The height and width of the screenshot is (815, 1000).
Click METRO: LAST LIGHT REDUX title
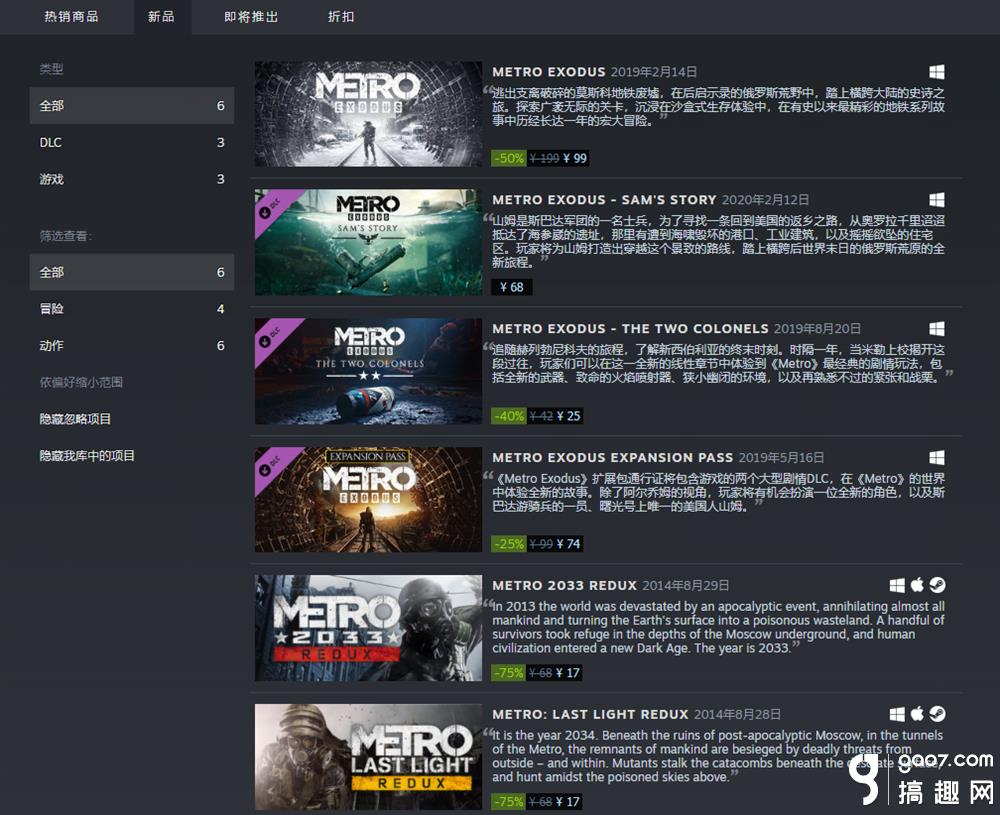(590, 714)
